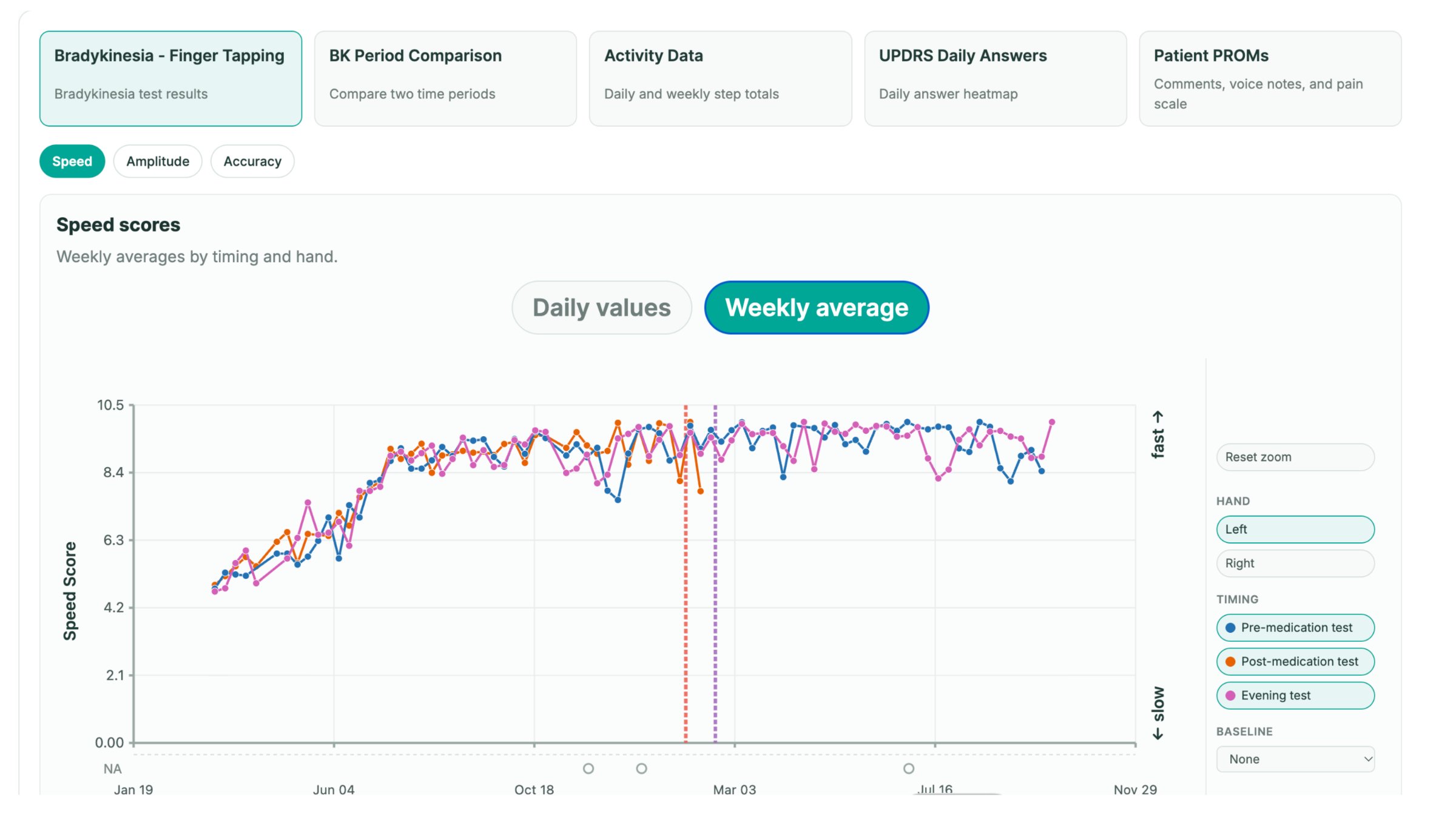Click the last pink Evening data point
The height and width of the screenshot is (819, 1456).
(1052, 422)
